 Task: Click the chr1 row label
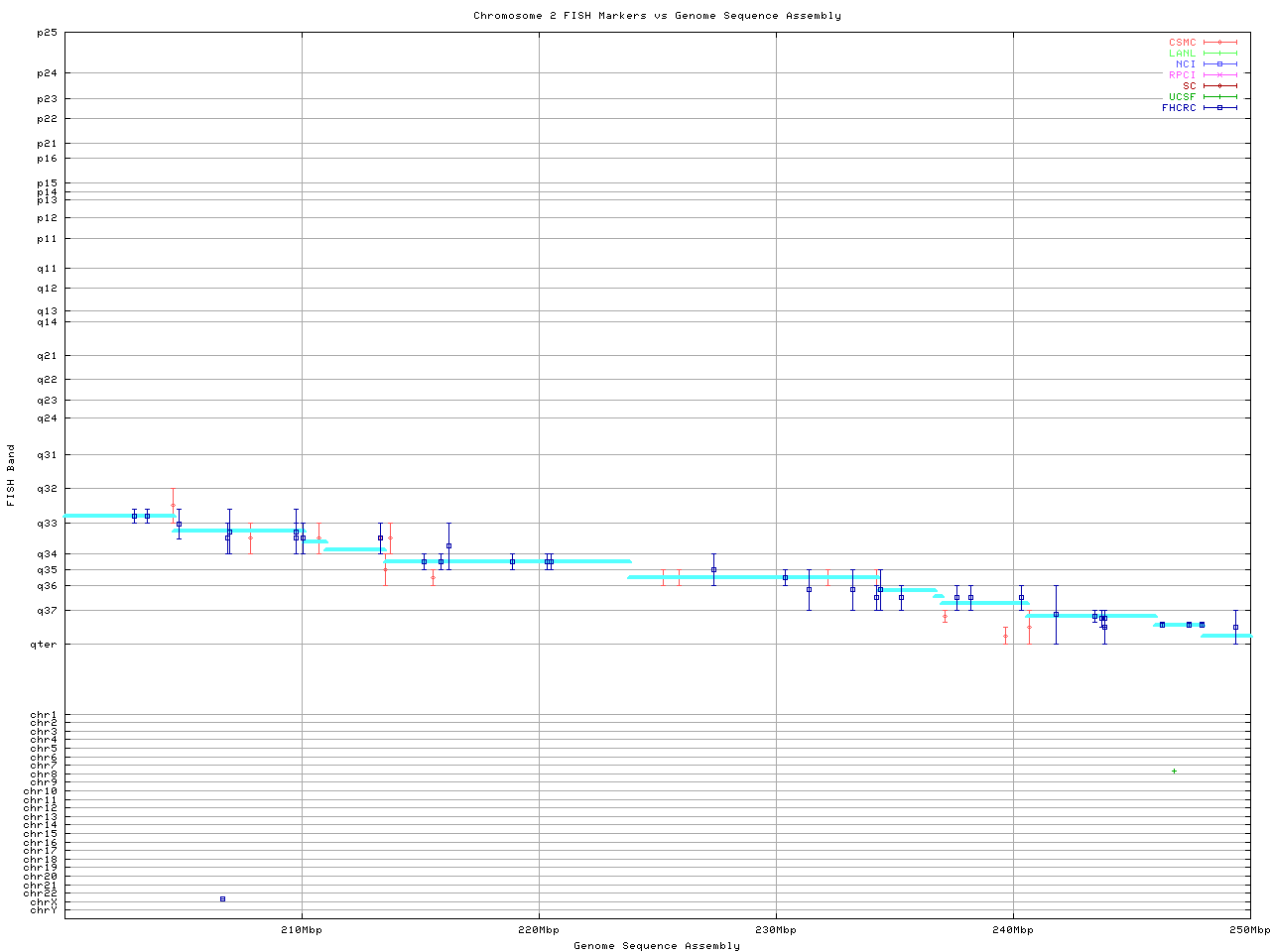click(44, 715)
